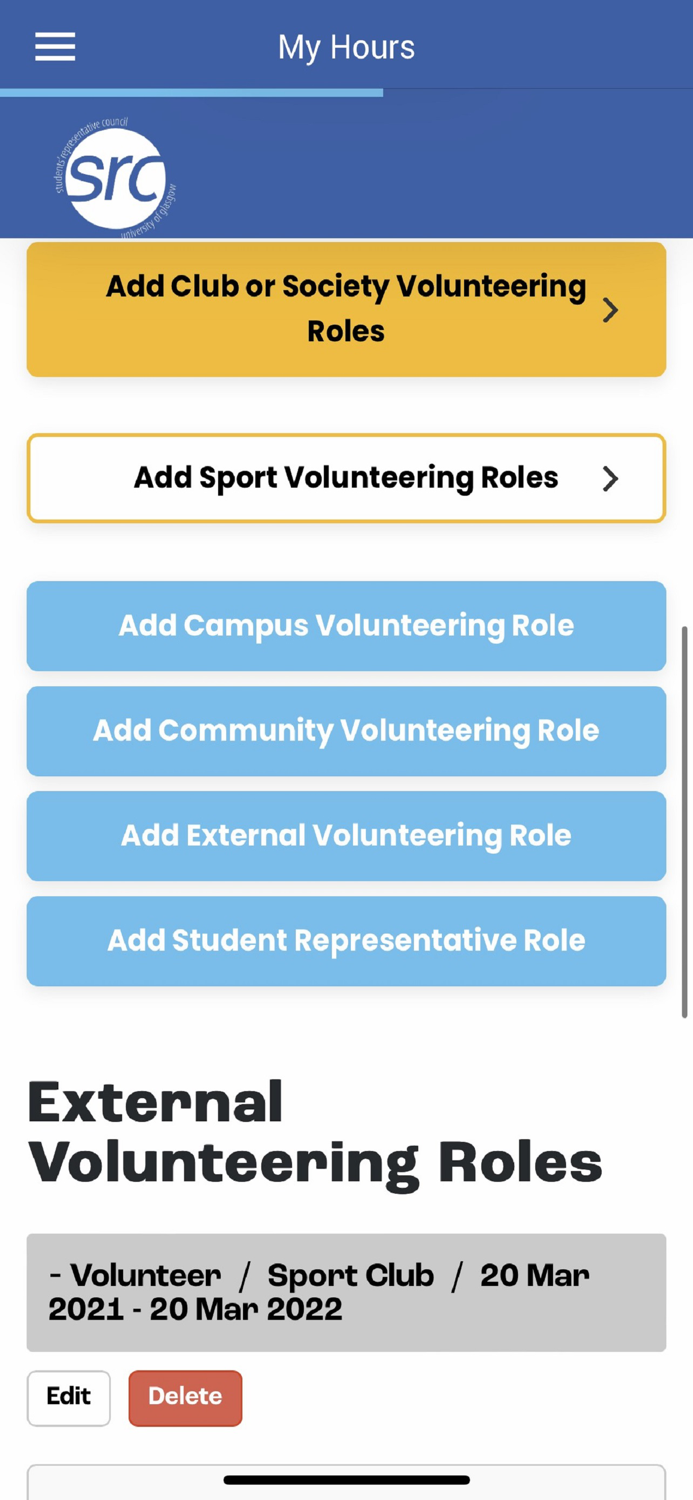Click the unfilled part of the loading bar
This screenshot has width=693, height=1500.
click(x=537, y=91)
